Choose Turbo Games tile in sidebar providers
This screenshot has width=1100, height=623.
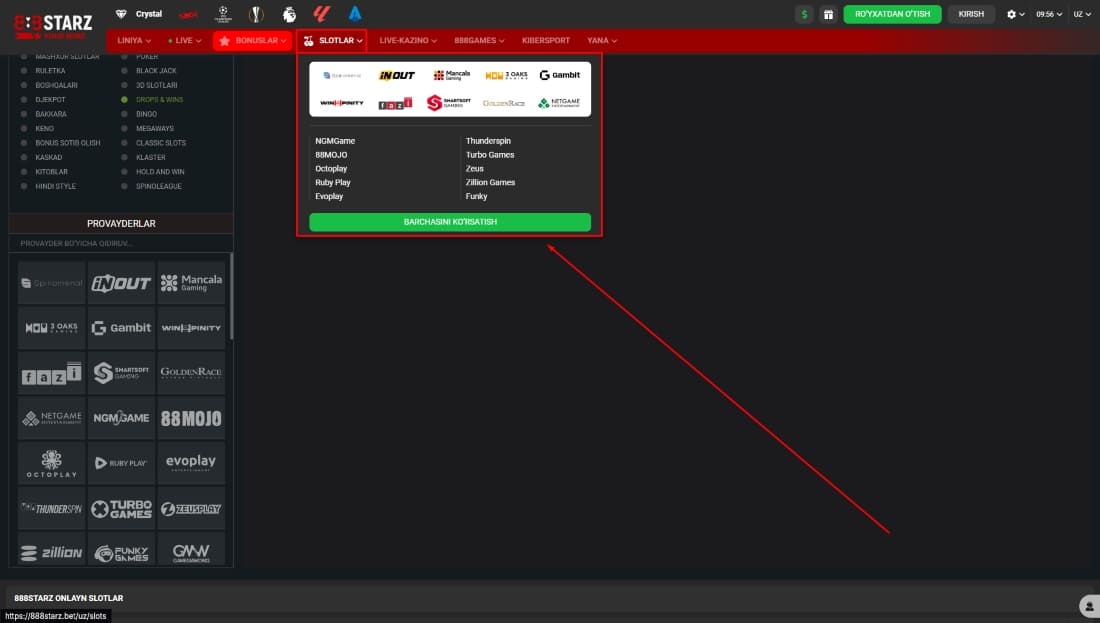(121, 509)
